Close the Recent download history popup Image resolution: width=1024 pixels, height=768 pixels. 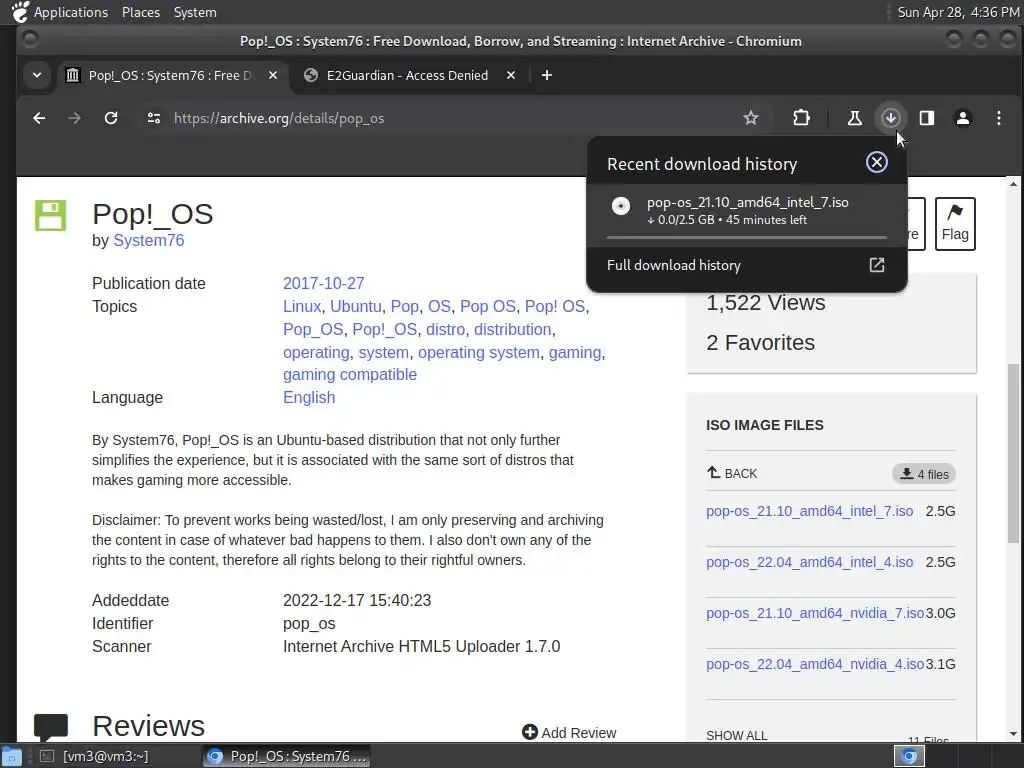click(x=876, y=162)
